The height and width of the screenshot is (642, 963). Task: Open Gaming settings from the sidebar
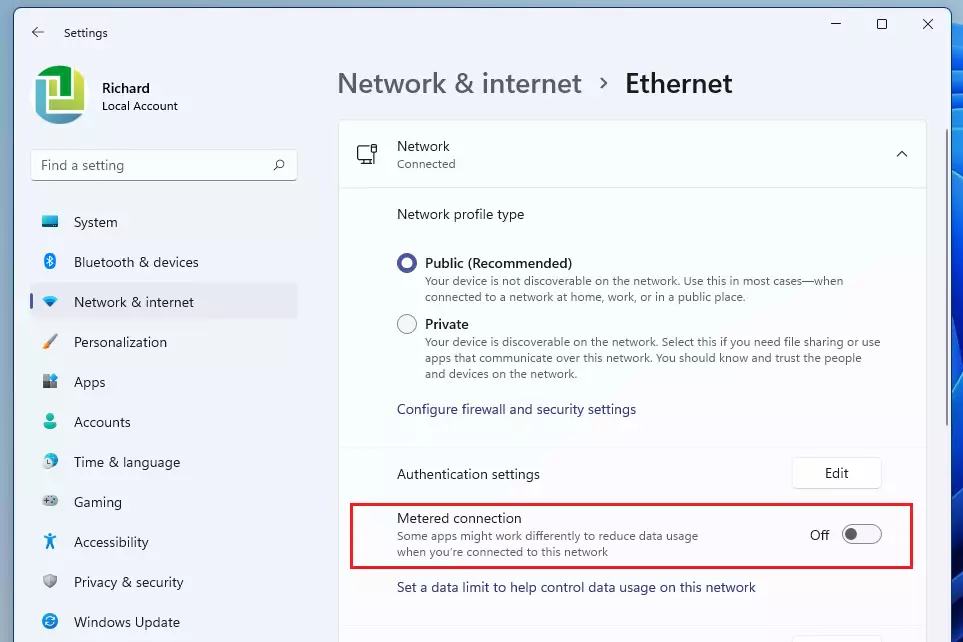[96, 502]
